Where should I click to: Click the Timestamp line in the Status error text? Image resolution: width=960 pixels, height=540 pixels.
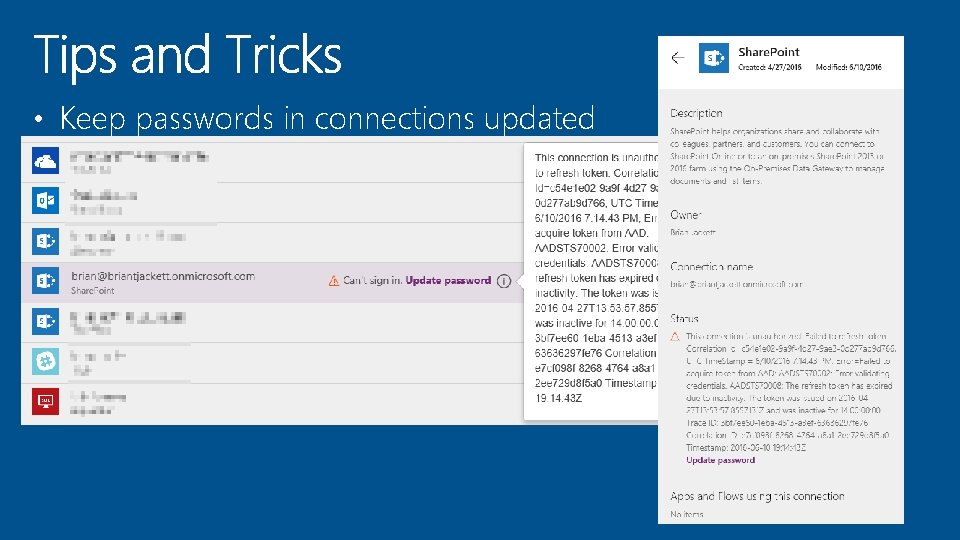(x=746, y=448)
